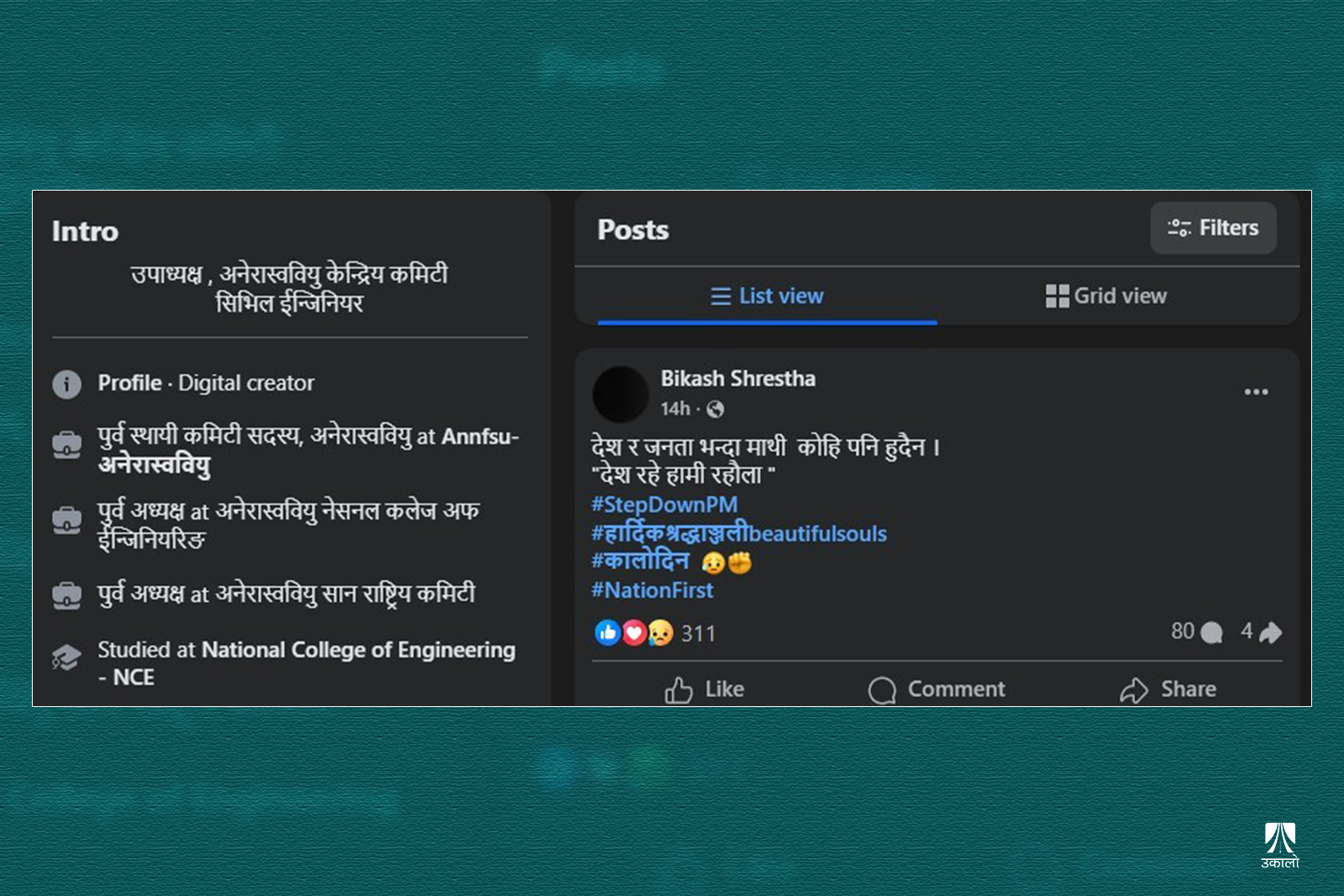This screenshot has height=896, width=1344.
Task: Click the Like thumbs-up button
Action: (704, 689)
